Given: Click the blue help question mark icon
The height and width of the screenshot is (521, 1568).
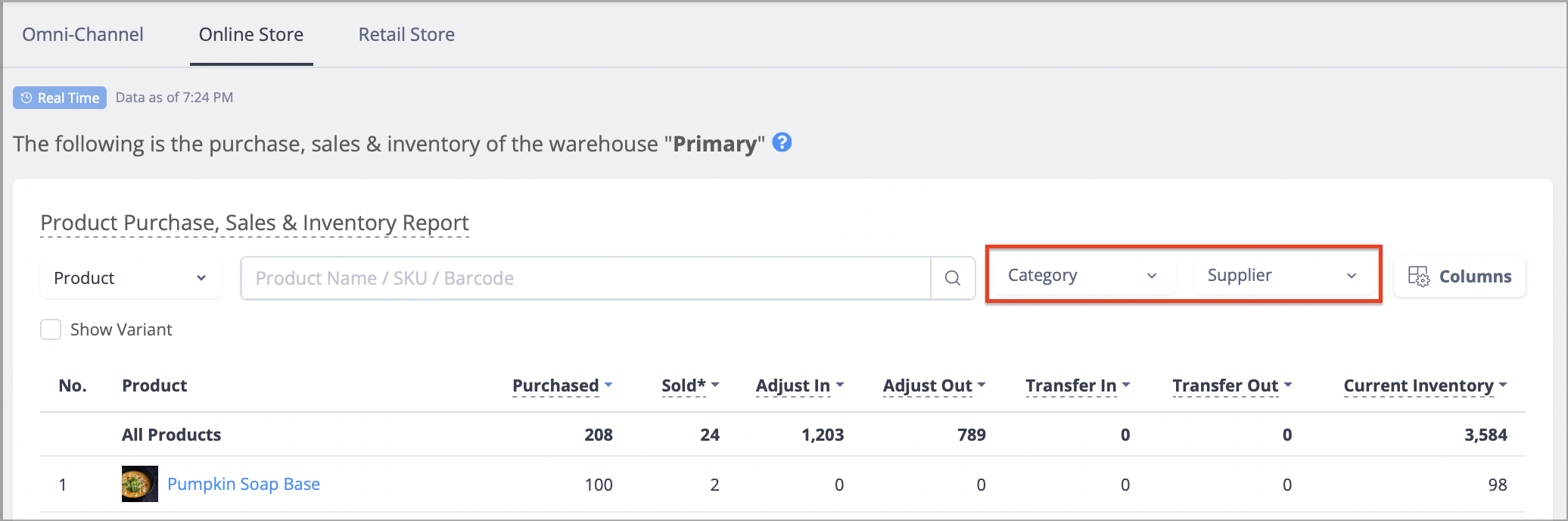Looking at the screenshot, I should pos(782,142).
